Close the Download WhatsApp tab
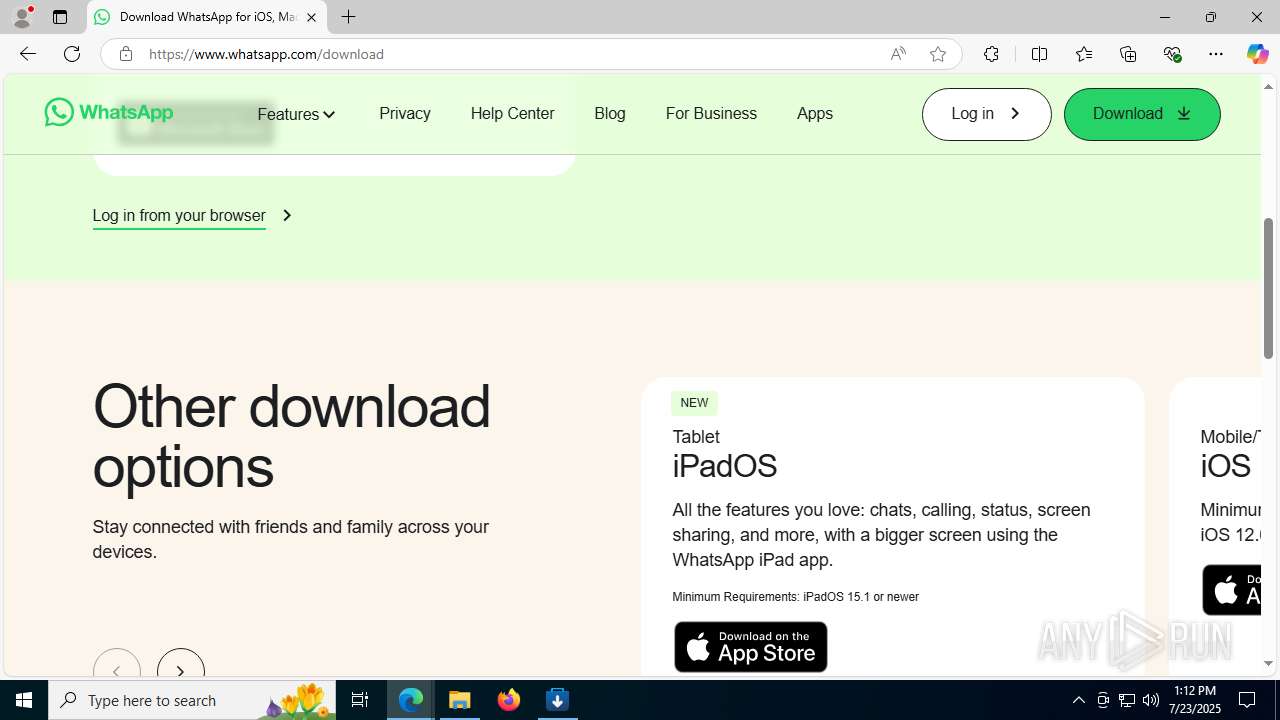Image resolution: width=1280 pixels, height=720 pixels. [311, 17]
